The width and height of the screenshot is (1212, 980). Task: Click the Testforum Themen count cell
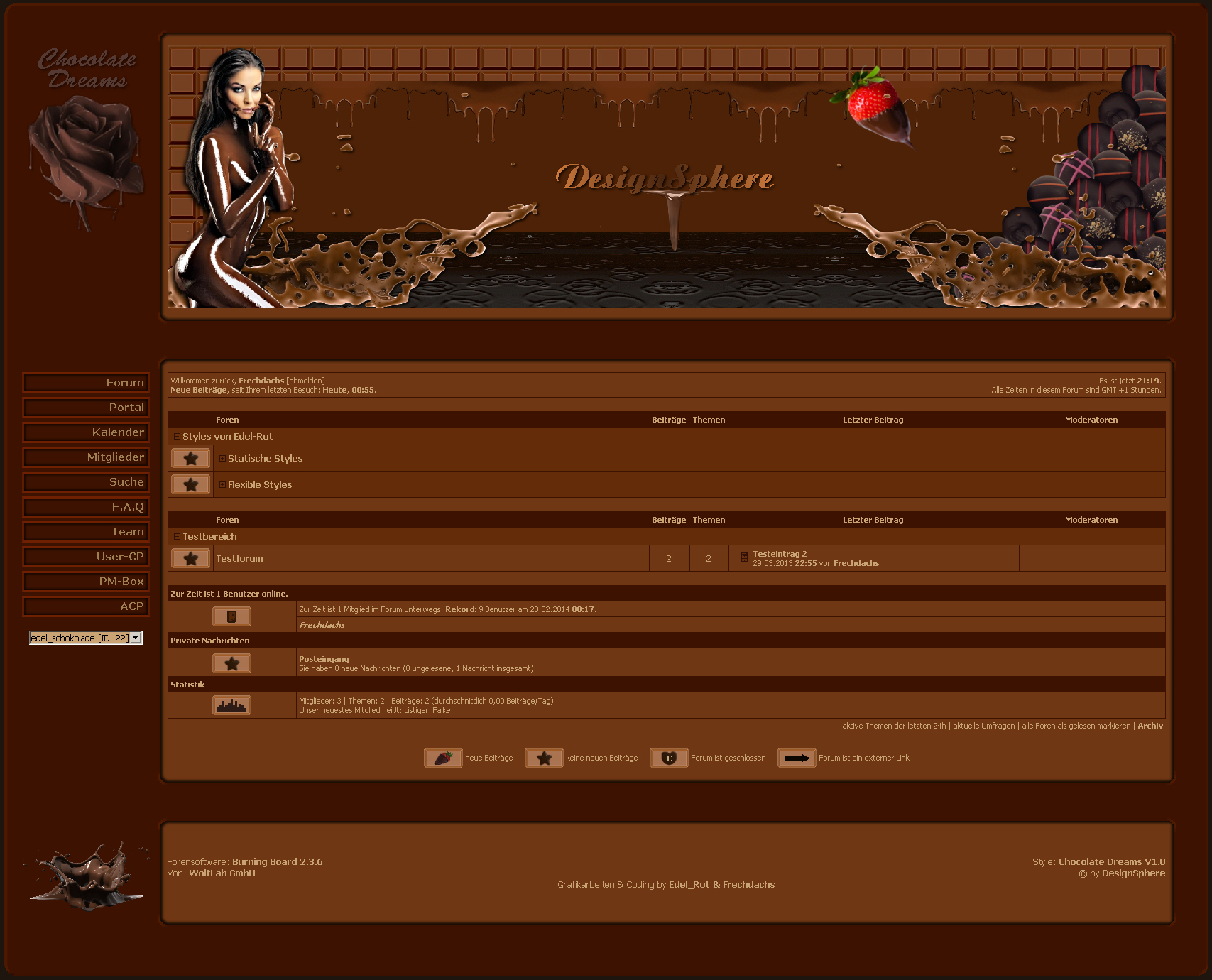709,559
